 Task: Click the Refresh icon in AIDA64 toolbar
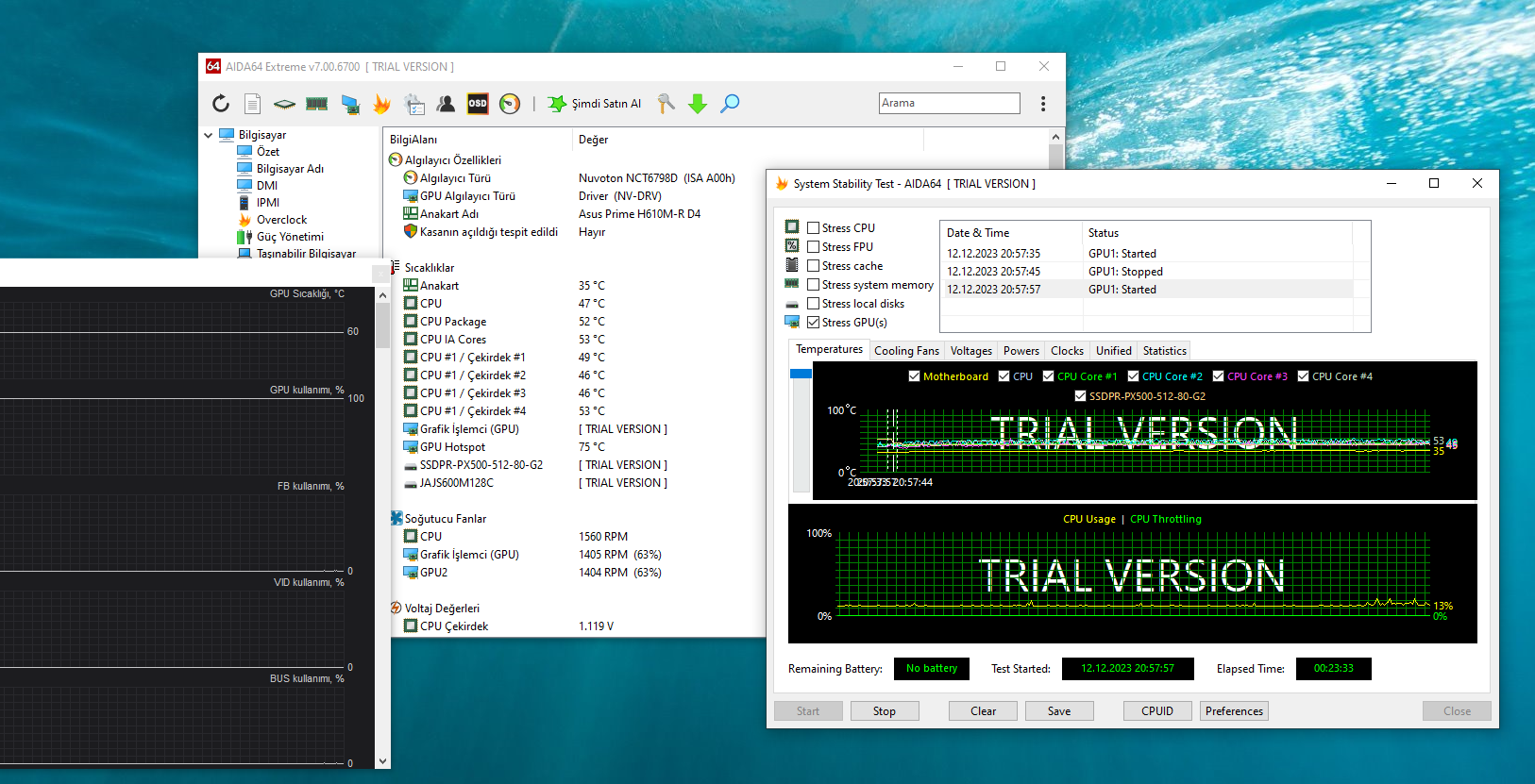coord(221,104)
